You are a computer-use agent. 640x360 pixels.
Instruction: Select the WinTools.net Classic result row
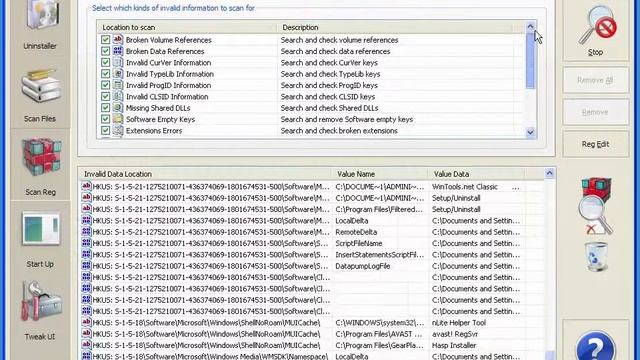pyautogui.click(x=302, y=187)
